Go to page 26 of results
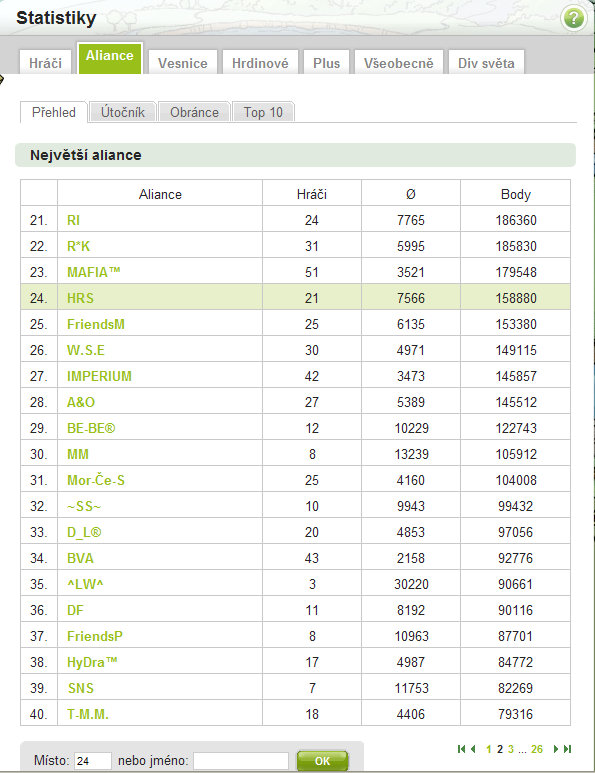Screen dimensions: 595x773 537,749
